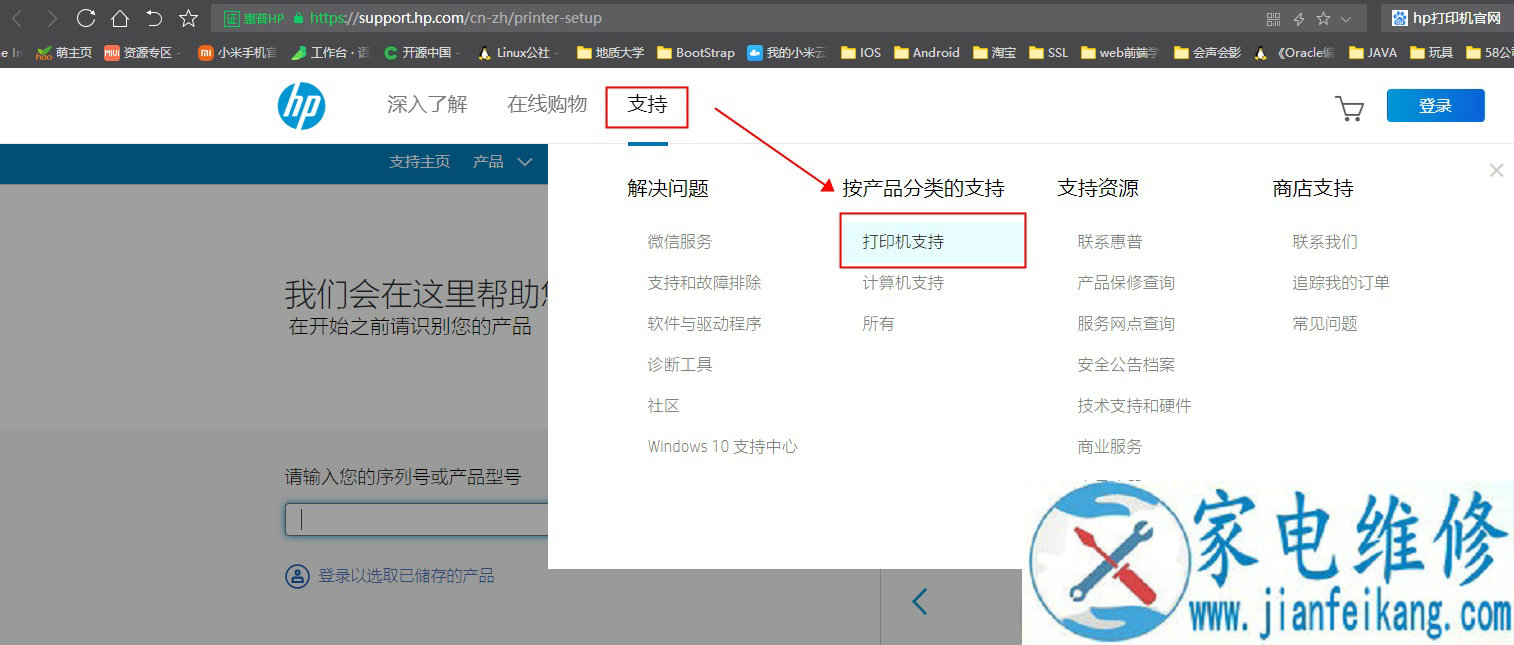Bookmark this page with the toolbar star
The height and width of the screenshot is (645, 1514).
click(x=188, y=18)
